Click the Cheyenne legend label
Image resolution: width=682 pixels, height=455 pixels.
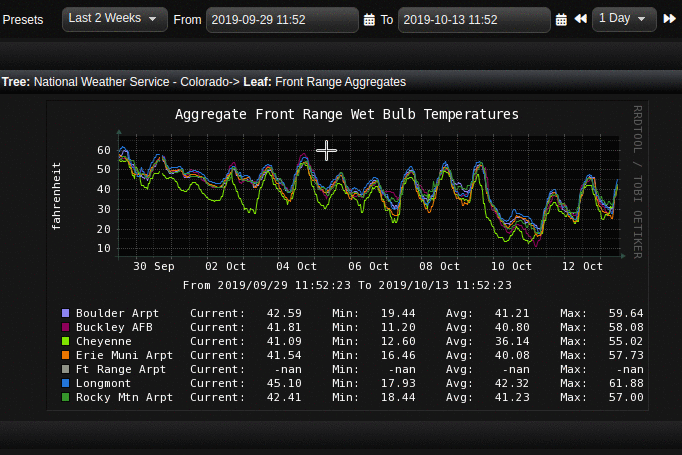click(x=104, y=341)
